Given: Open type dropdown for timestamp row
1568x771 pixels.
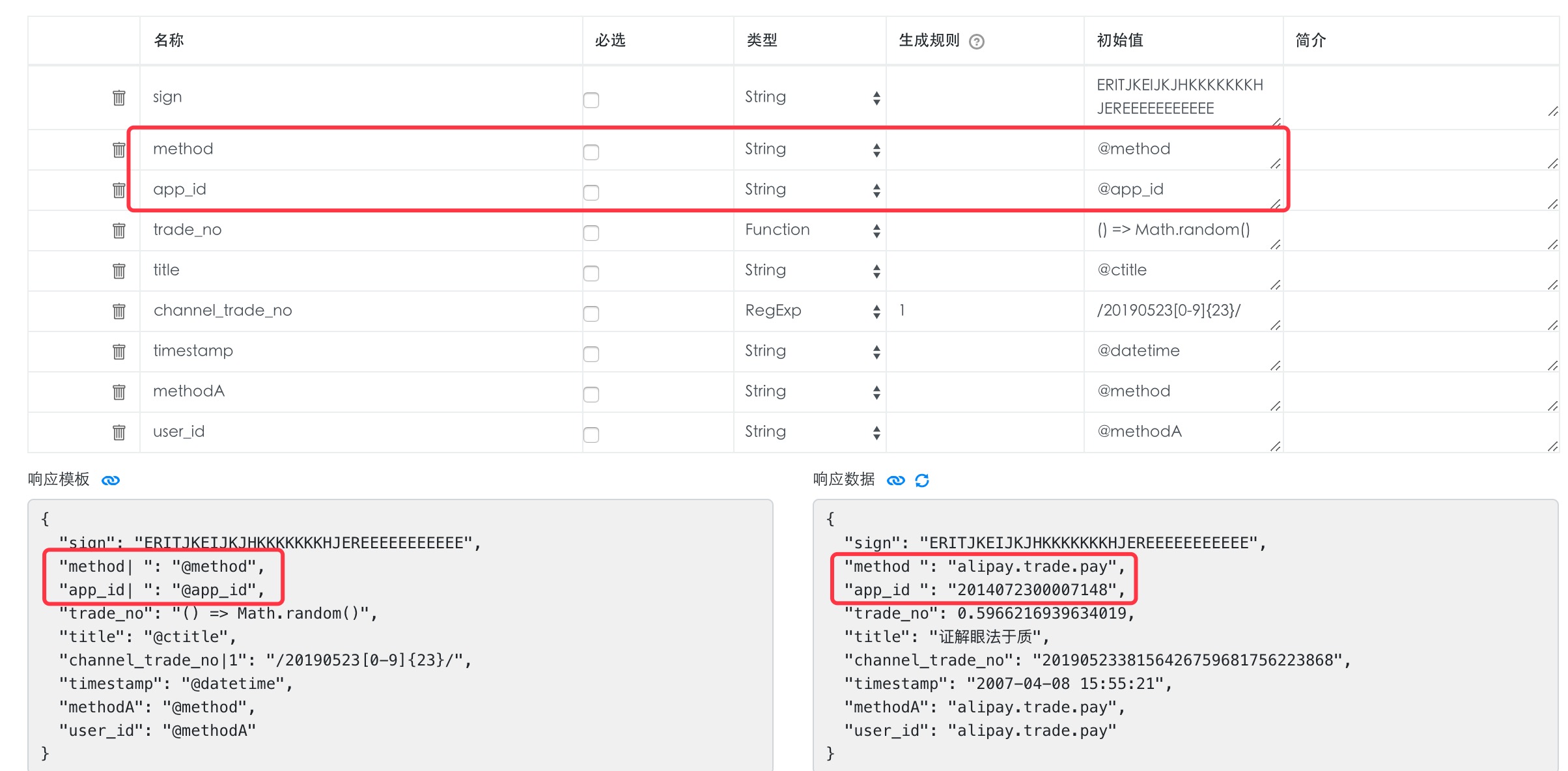Looking at the screenshot, I should pos(811,351).
